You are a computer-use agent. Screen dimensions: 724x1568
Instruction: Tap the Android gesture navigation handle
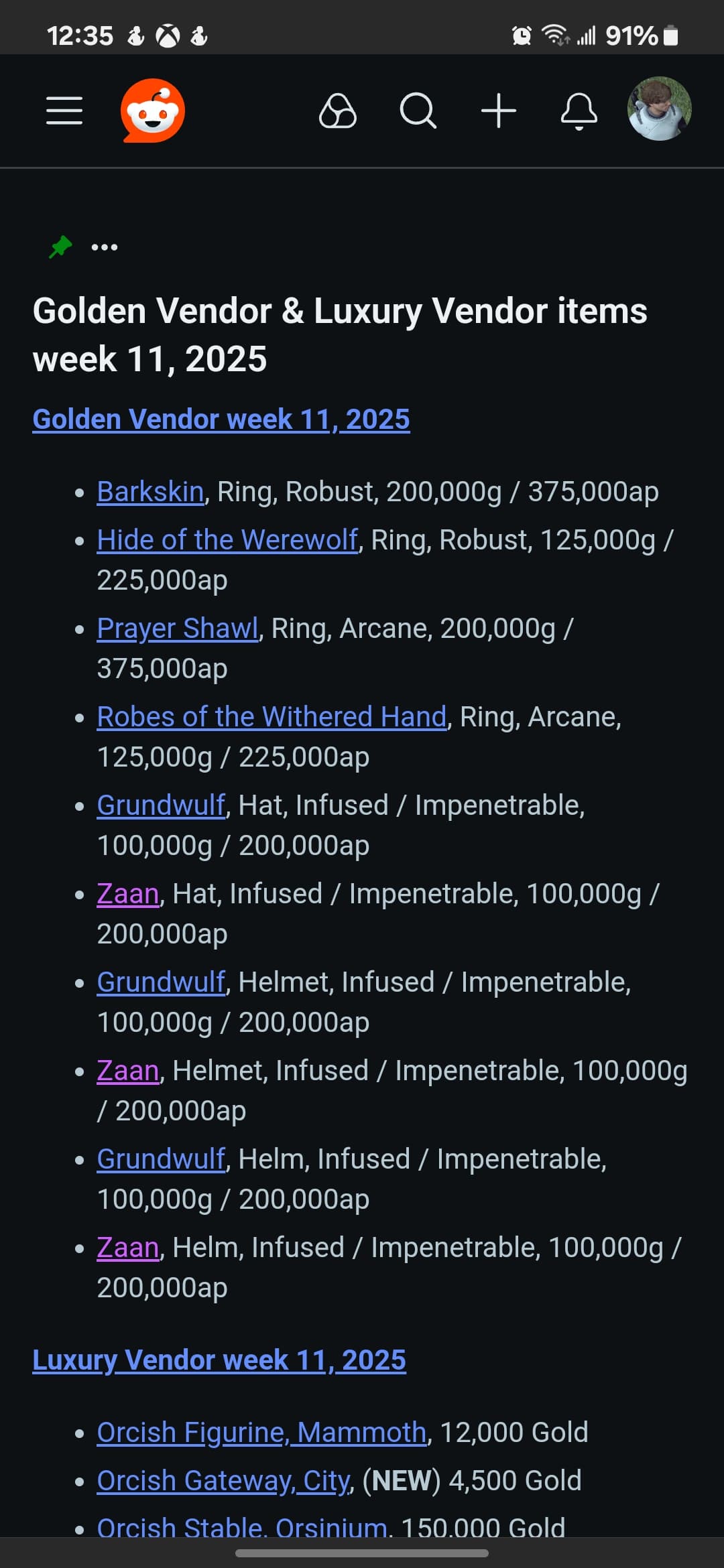(x=362, y=1553)
